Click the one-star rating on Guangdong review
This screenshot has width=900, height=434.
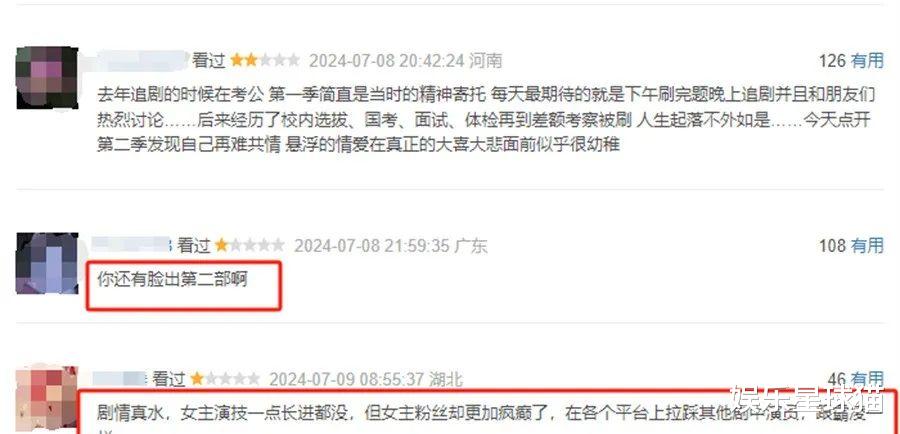(250, 246)
